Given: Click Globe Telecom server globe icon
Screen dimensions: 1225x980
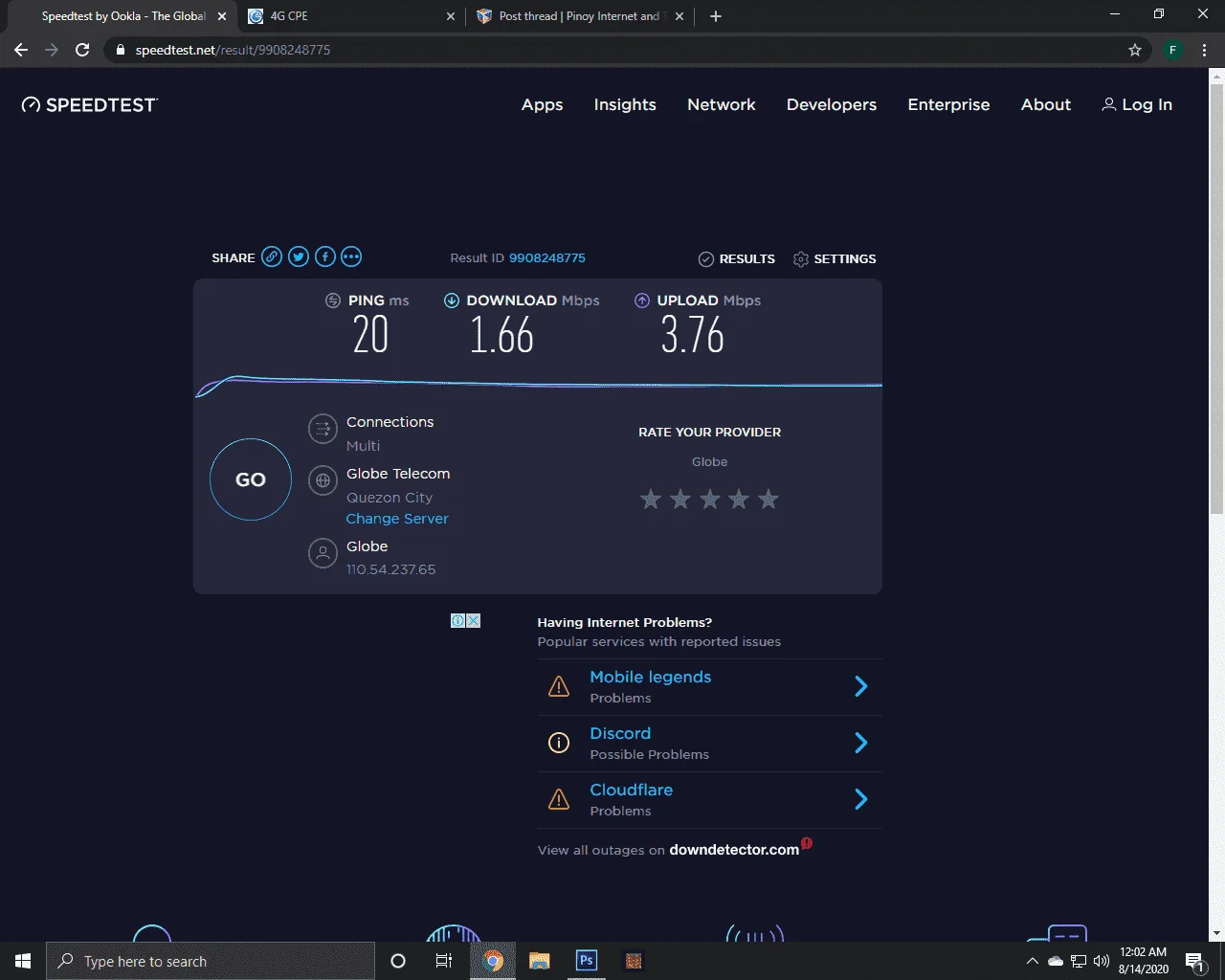Looking at the screenshot, I should (x=323, y=480).
